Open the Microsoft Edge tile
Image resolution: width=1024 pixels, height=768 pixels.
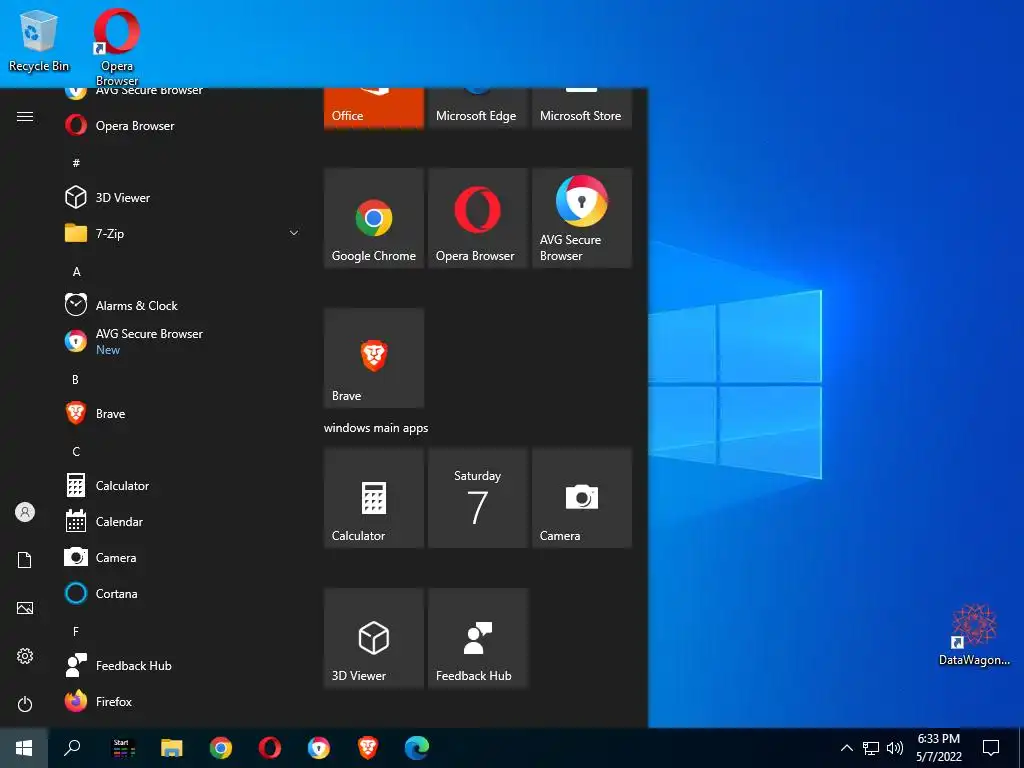coord(477,108)
